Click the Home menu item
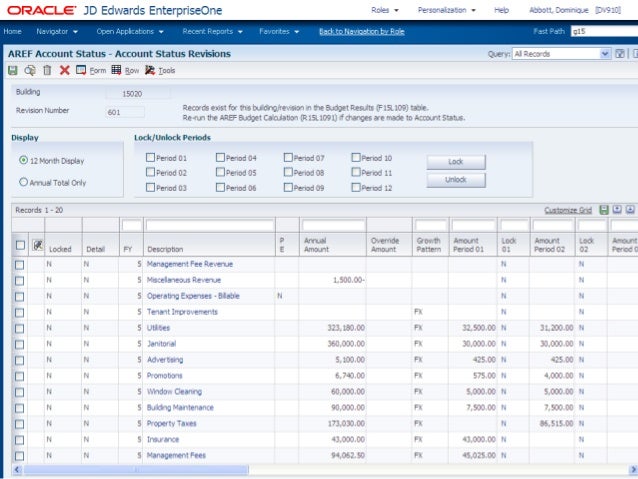 (12, 31)
